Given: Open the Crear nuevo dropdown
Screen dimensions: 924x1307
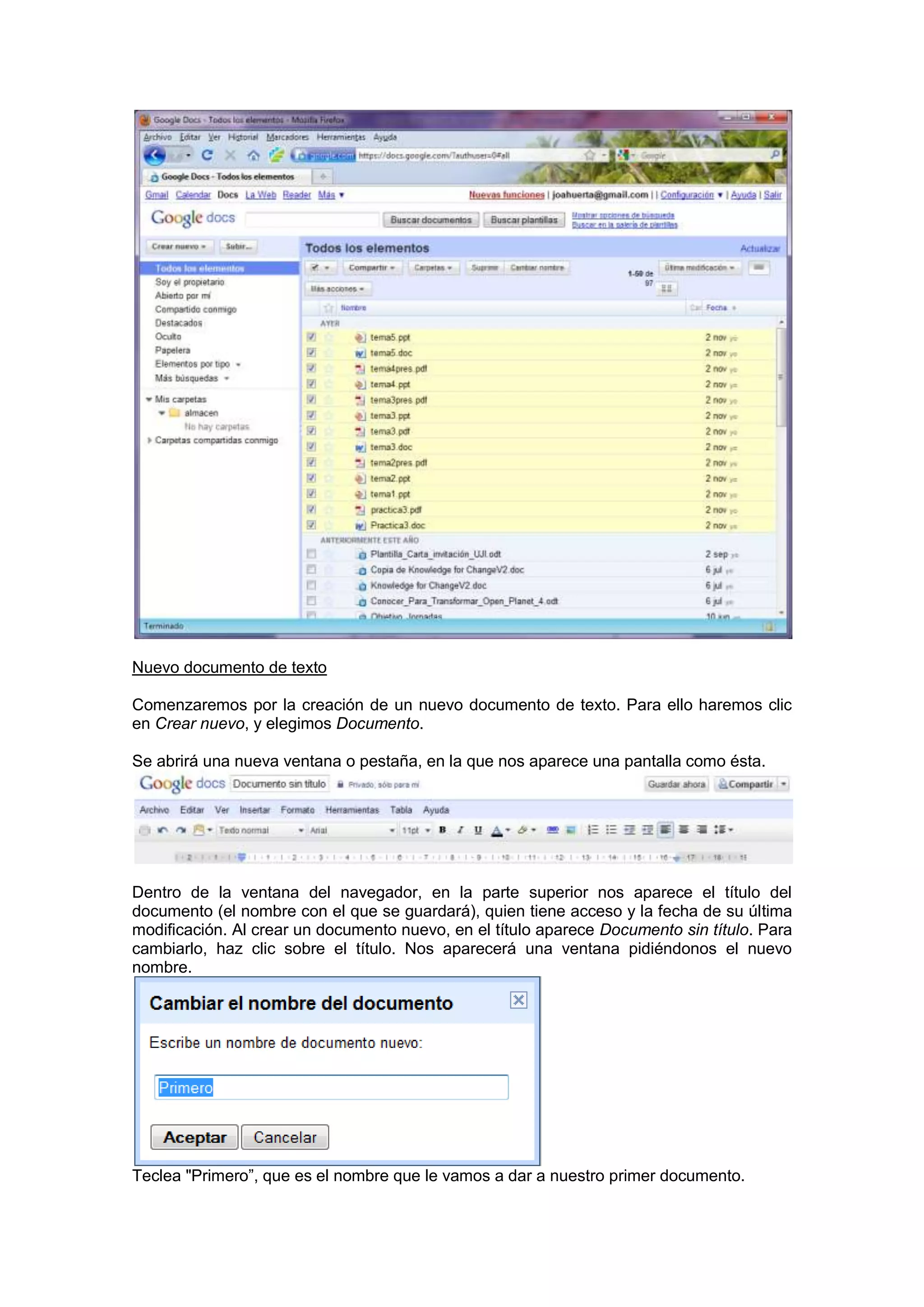Looking at the screenshot, I should click(x=179, y=246).
